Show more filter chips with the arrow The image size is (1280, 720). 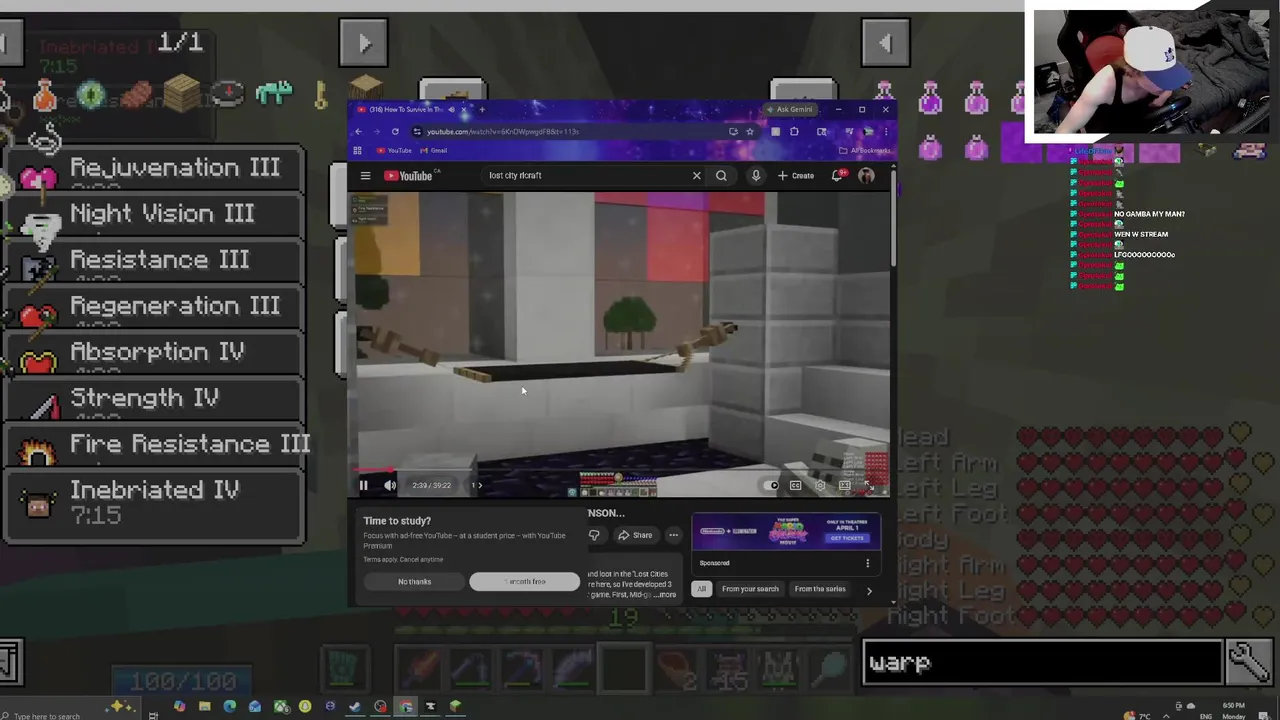[869, 590]
